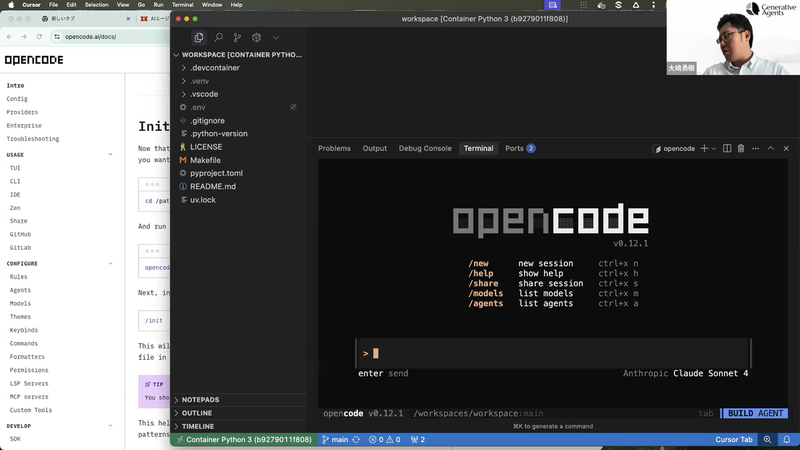Close the first browser tab
The height and width of the screenshot is (450, 800).
click(x=128, y=18)
